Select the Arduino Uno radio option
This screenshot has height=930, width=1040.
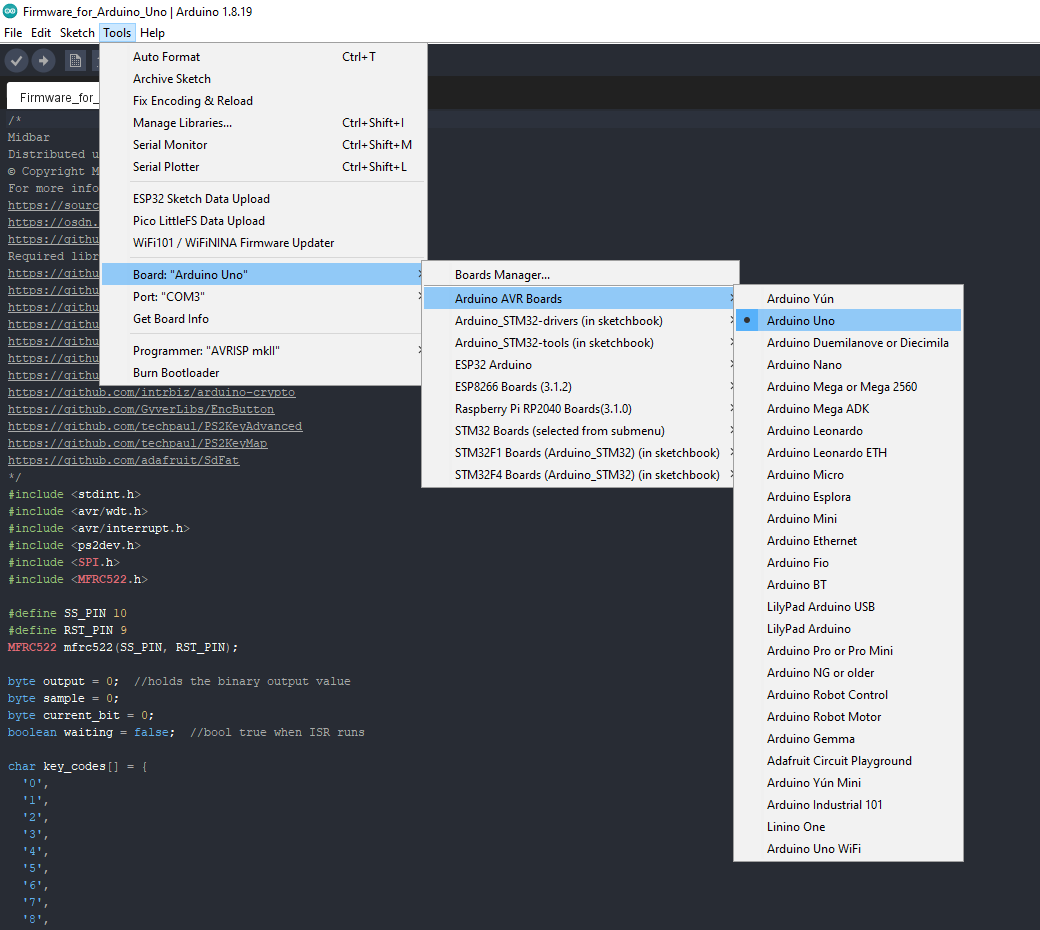click(800, 321)
